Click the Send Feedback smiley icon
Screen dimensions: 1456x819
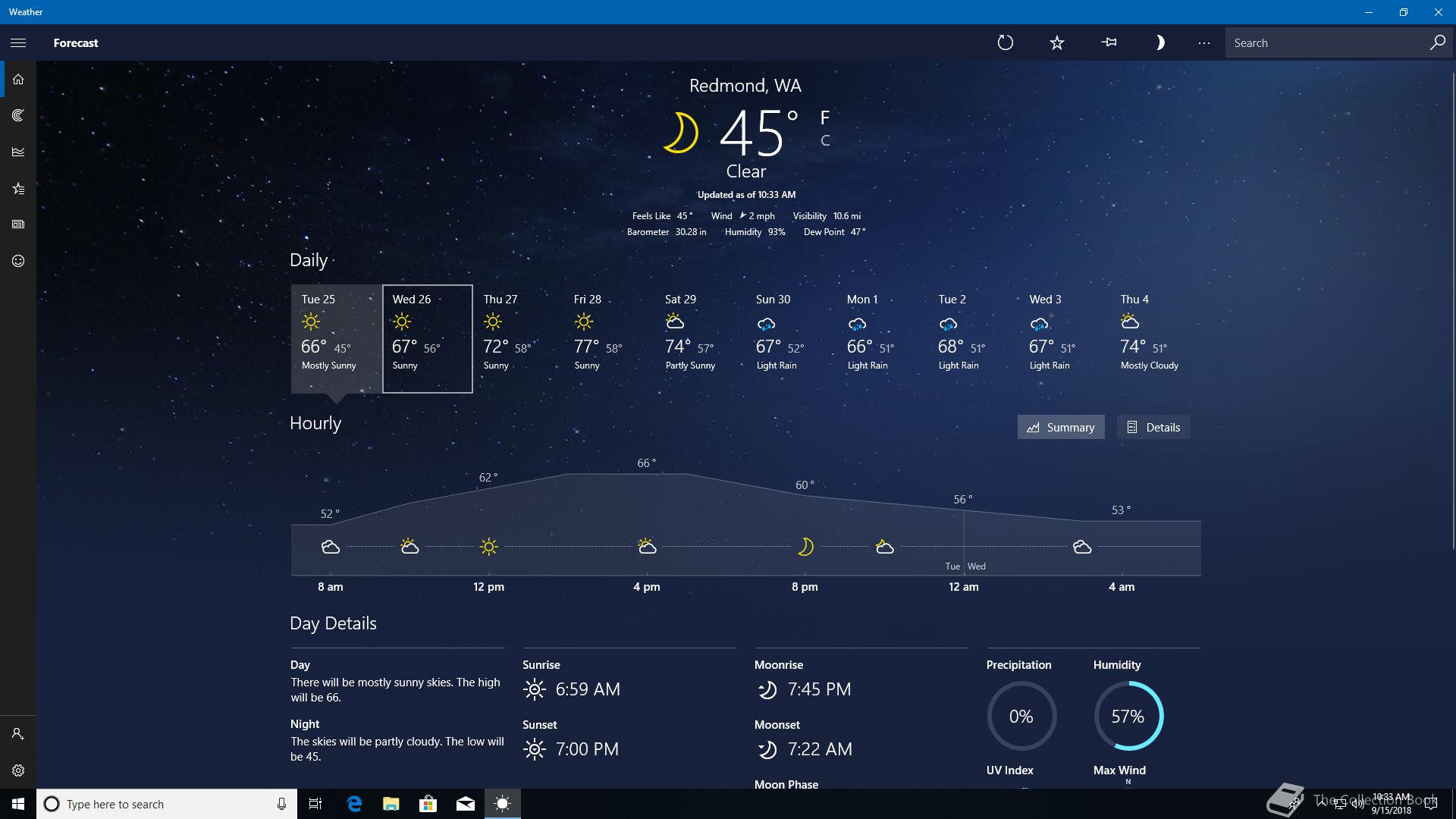click(18, 261)
